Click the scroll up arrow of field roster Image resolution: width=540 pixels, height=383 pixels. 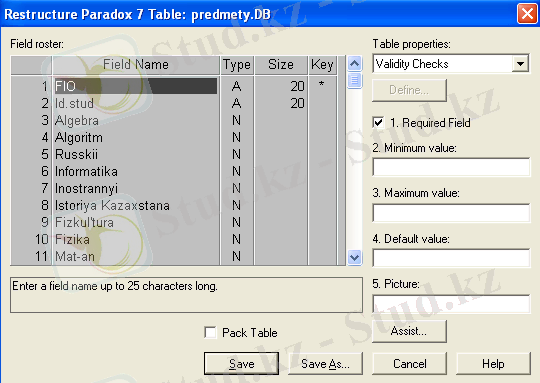pos(354,63)
